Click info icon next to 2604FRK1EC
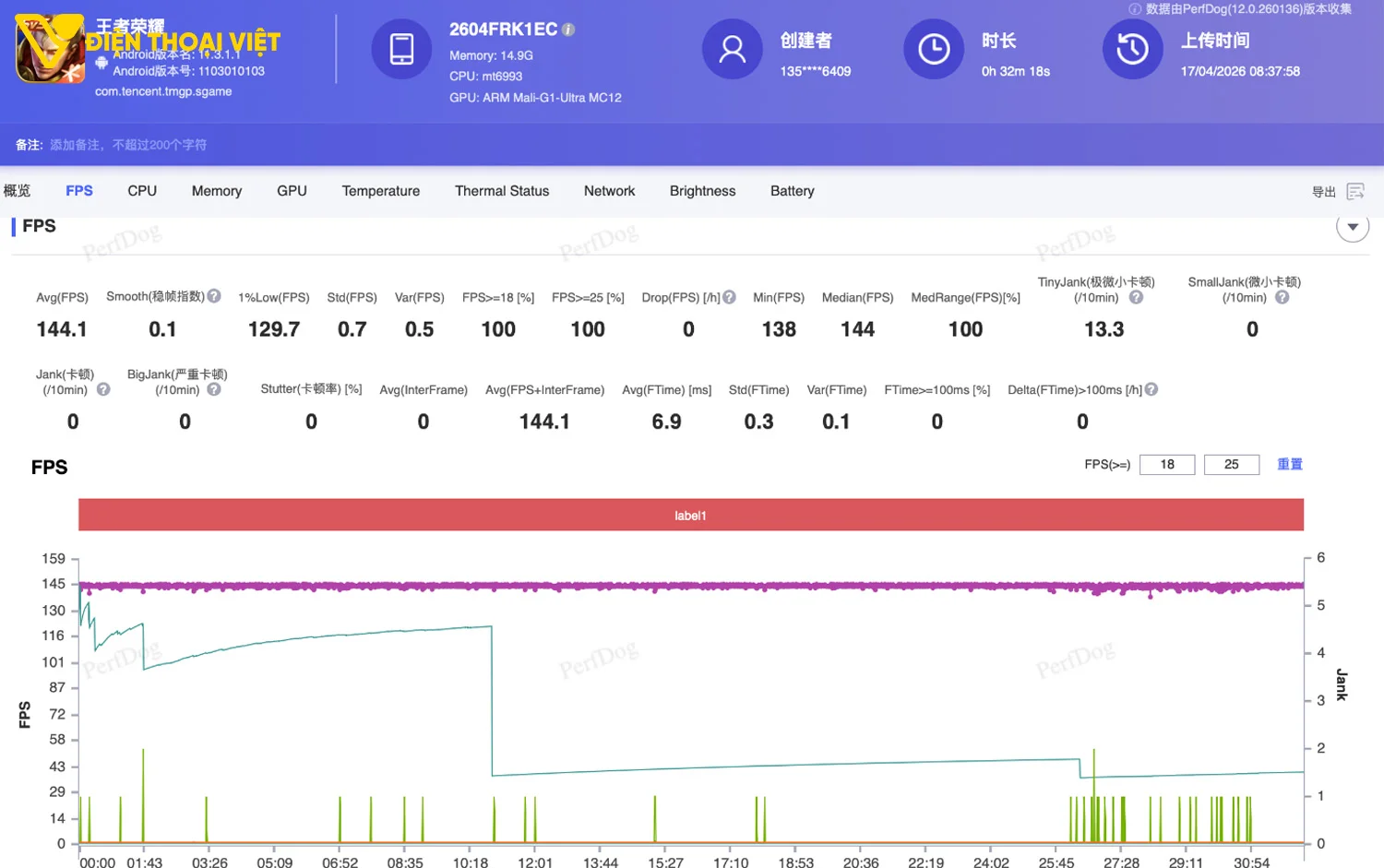 (568, 30)
